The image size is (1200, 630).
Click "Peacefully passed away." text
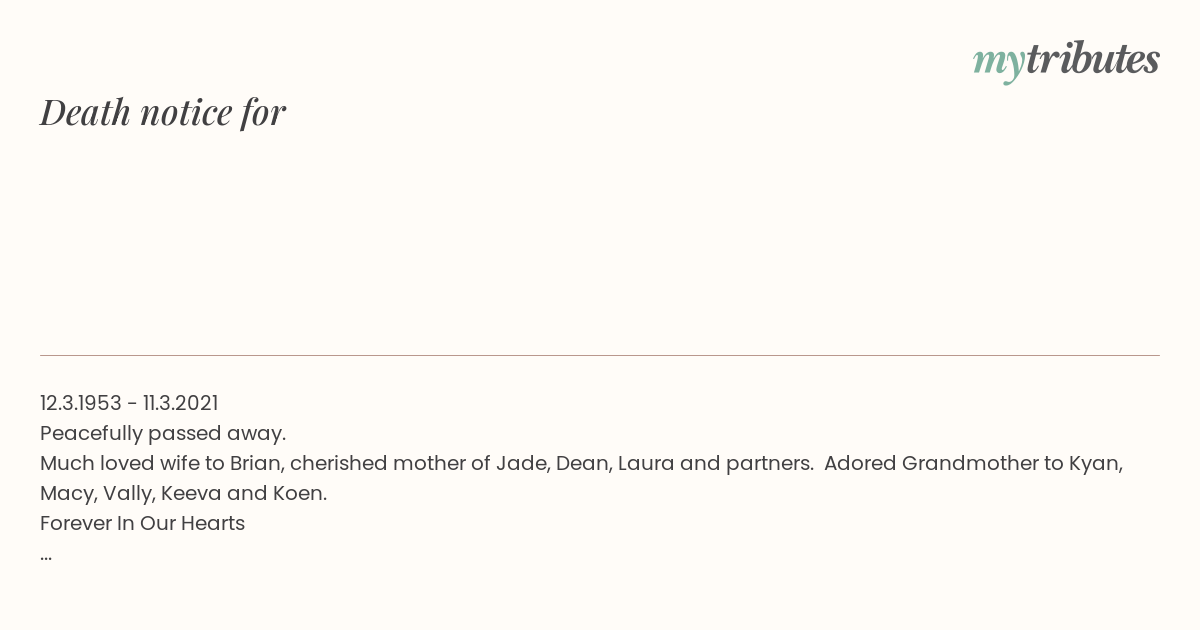(163, 434)
